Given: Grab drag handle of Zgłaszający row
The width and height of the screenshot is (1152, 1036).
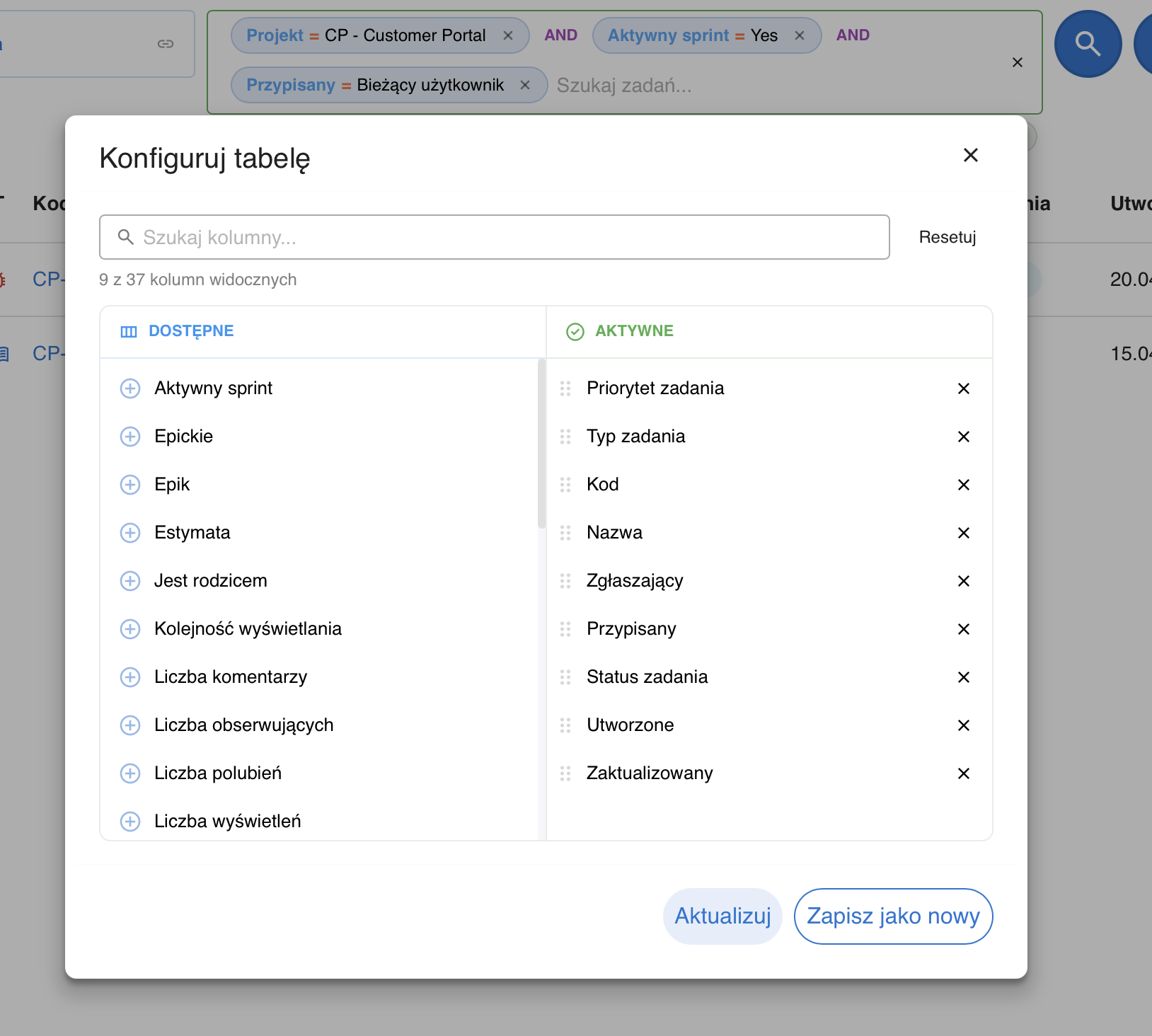Looking at the screenshot, I should click(565, 581).
